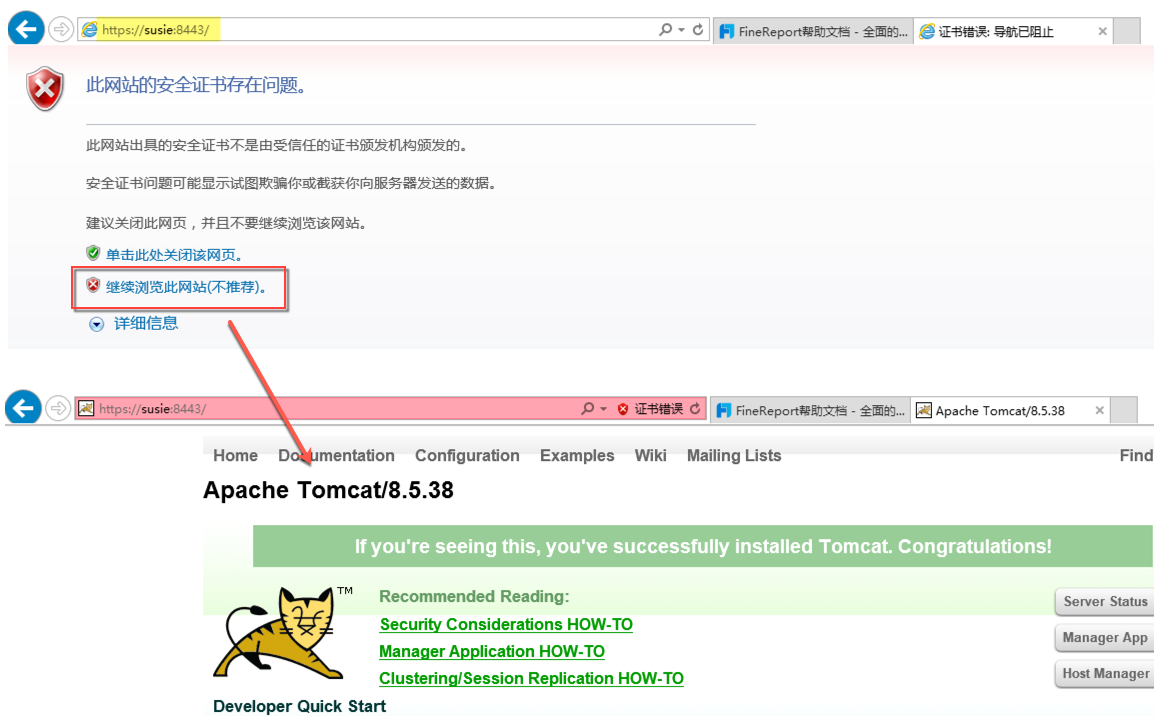Open a new tab in the lower browser window
The width and height of the screenshot is (1154, 716).
pos(1124,411)
